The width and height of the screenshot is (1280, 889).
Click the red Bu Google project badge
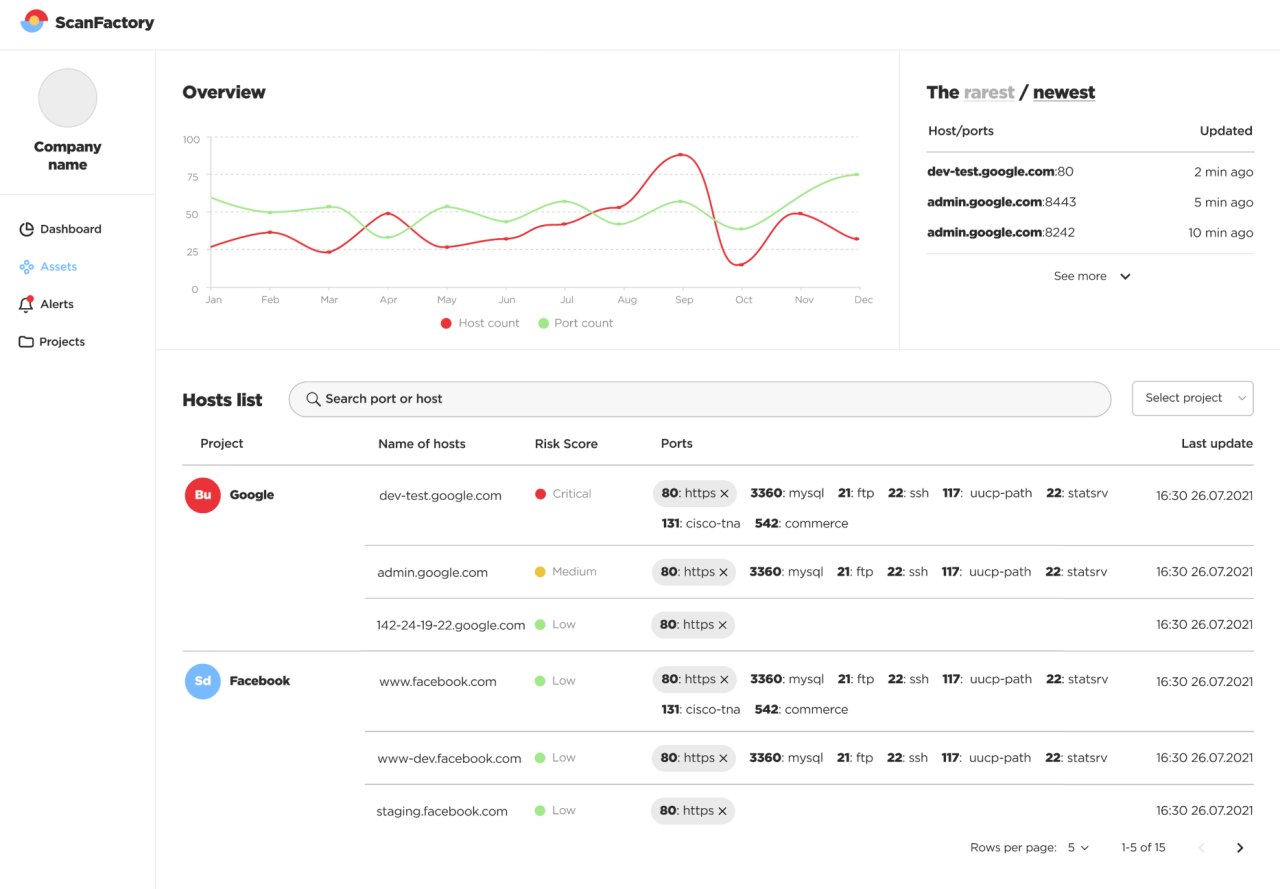[203, 495]
